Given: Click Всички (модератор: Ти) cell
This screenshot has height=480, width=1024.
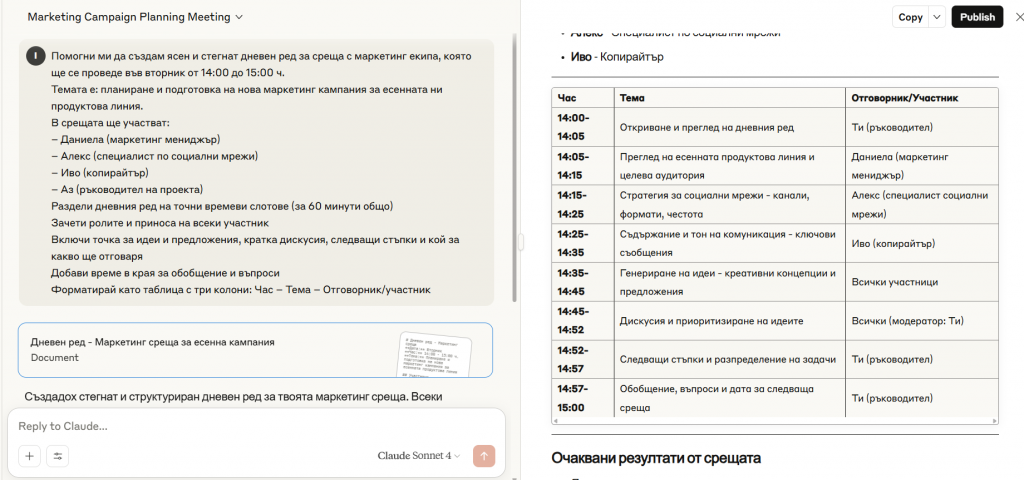Looking at the screenshot, I should [921, 321].
